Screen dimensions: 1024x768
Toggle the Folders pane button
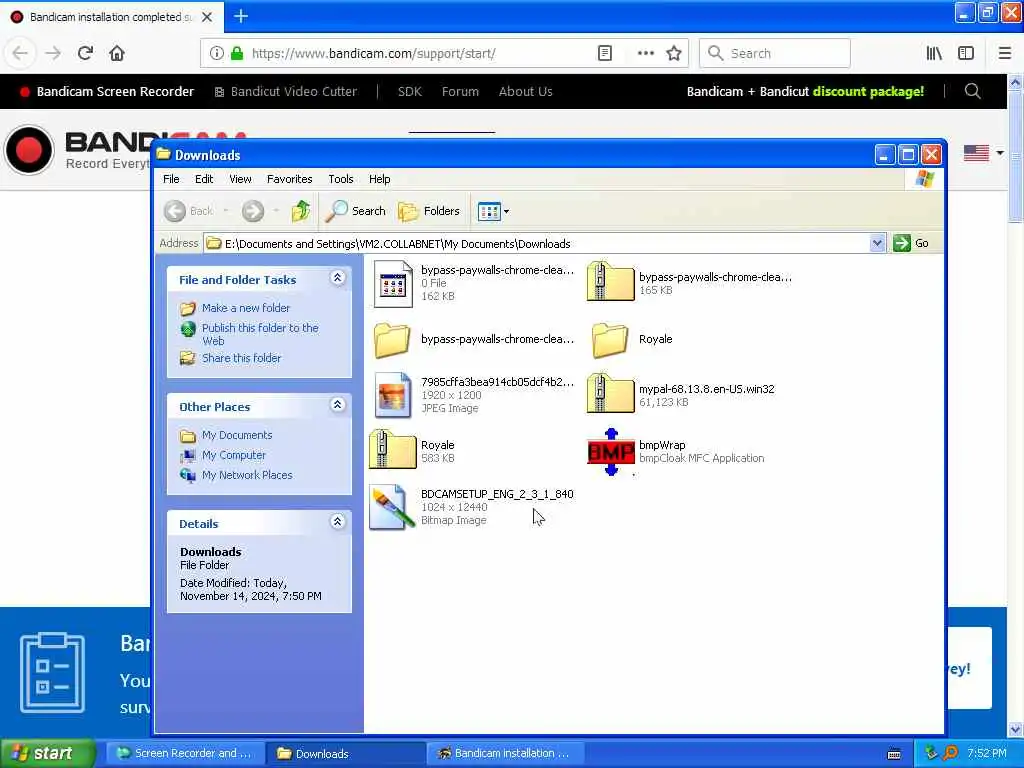pos(429,211)
